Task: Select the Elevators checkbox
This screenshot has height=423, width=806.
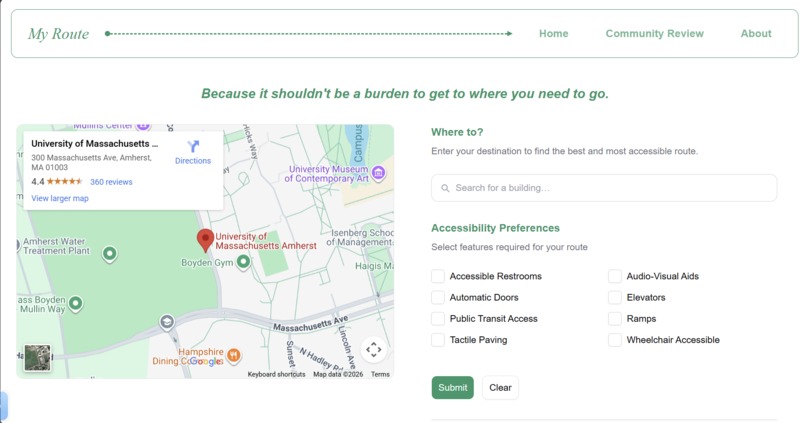Action: [615, 297]
